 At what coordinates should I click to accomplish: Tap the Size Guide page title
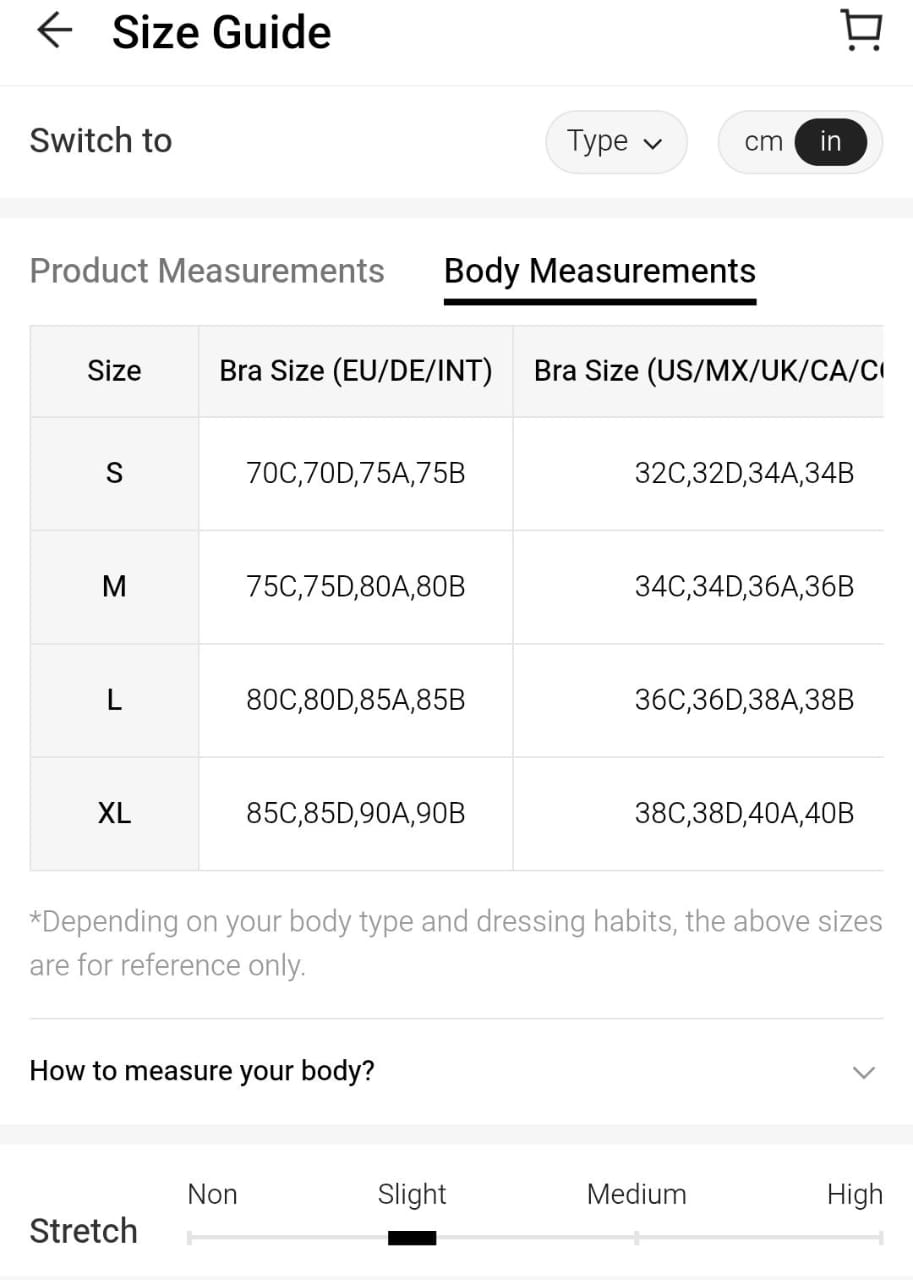[221, 32]
